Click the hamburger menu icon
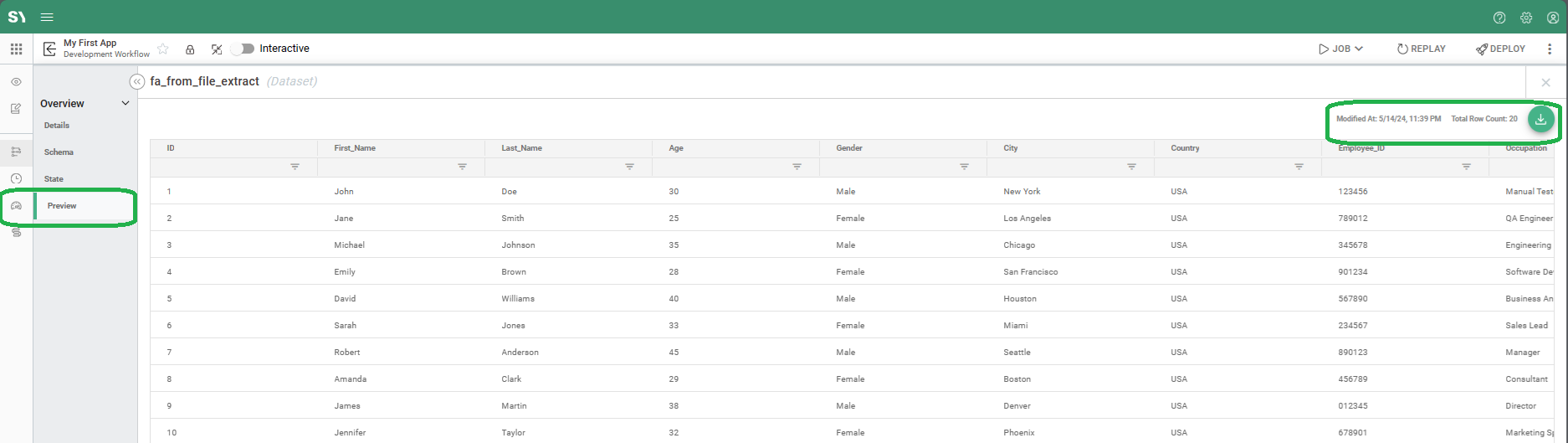The image size is (1568, 443). [x=47, y=18]
